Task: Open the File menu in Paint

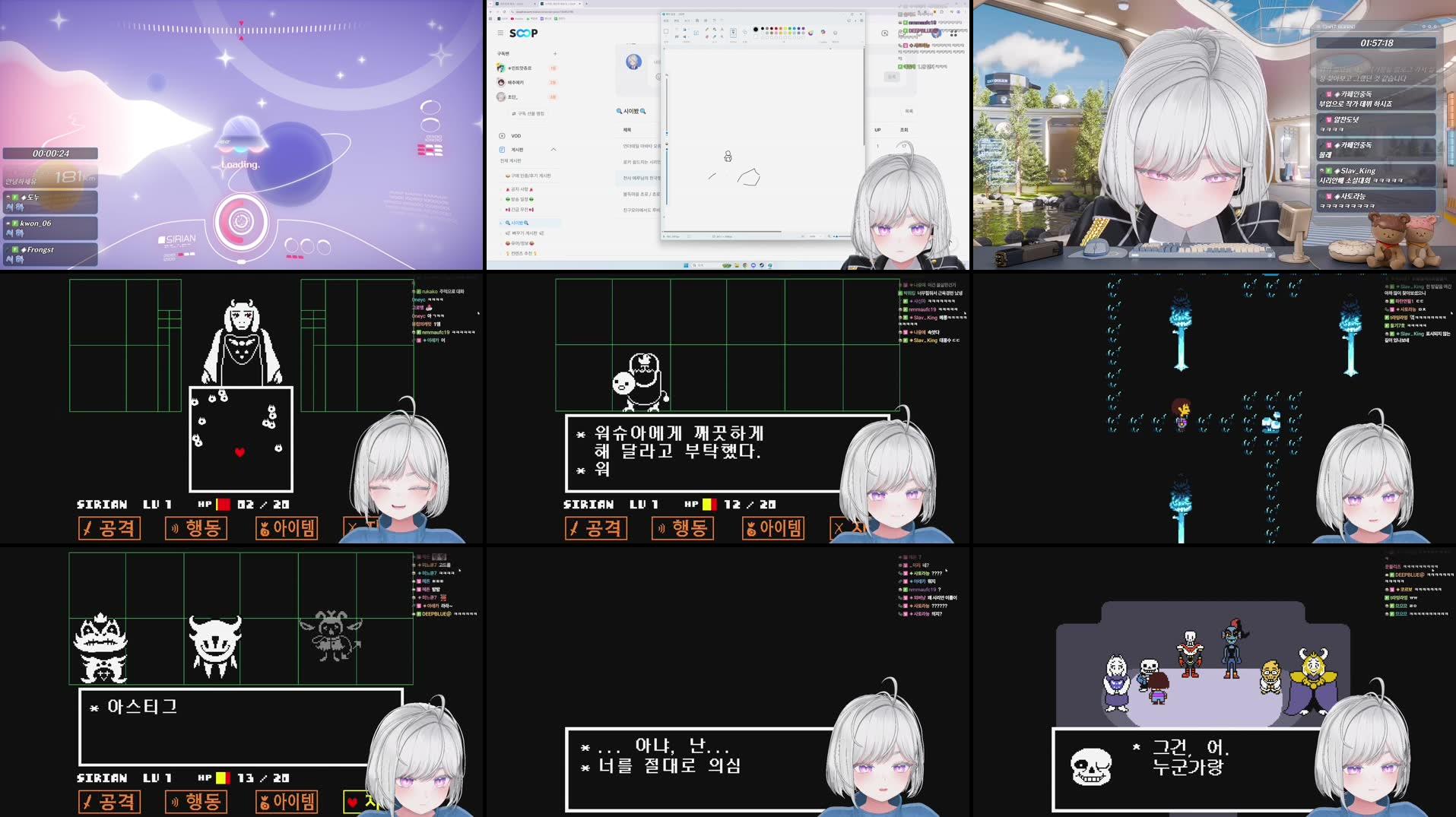Action: click(666, 21)
